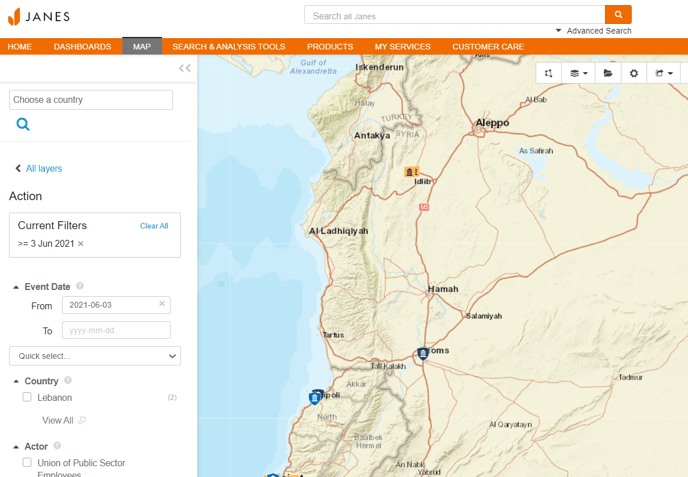
Task: Open the PRODUCTS menu
Action: (x=330, y=47)
